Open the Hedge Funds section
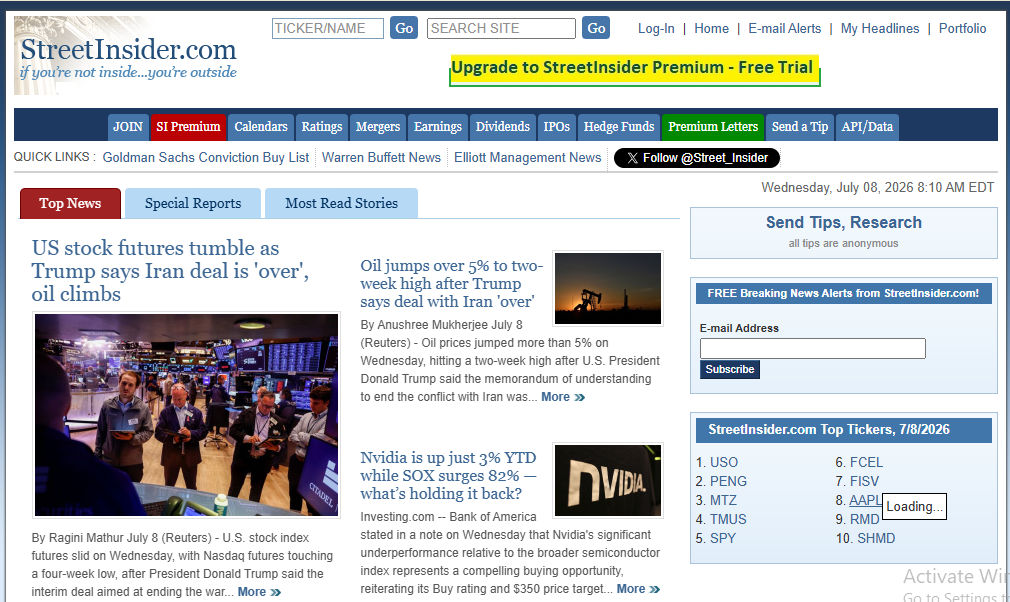The image size is (1010, 602). click(x=619, y=127)
